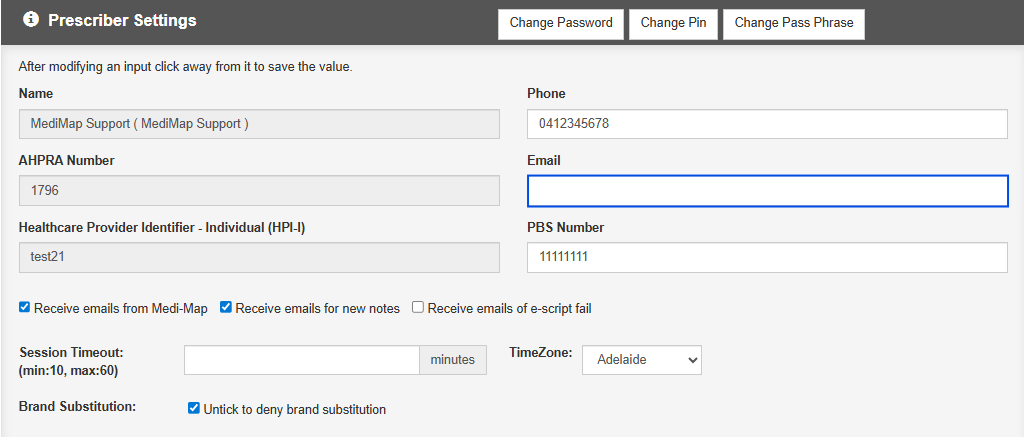The height and width of the screenshot is (437, 1024).
Task: Click the Change Pass Phrase button
Action: point(793,24)
